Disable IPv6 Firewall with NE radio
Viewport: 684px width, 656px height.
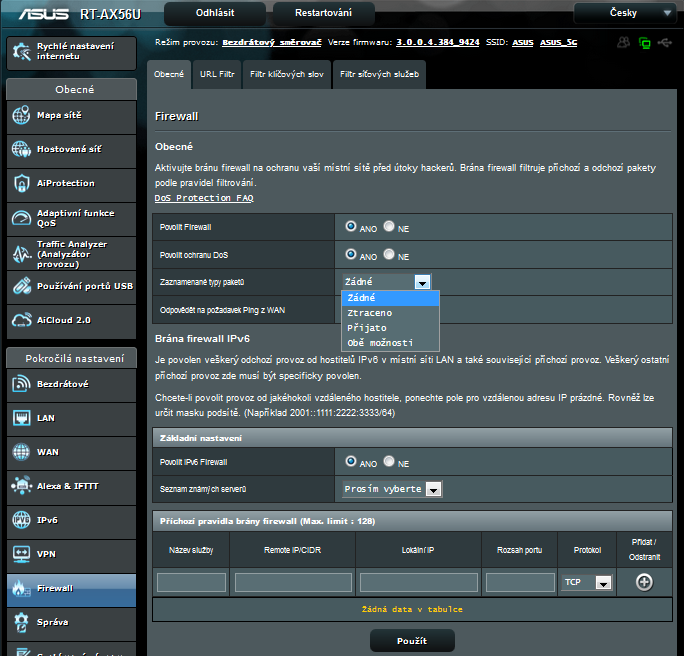(x=389, y=462)
